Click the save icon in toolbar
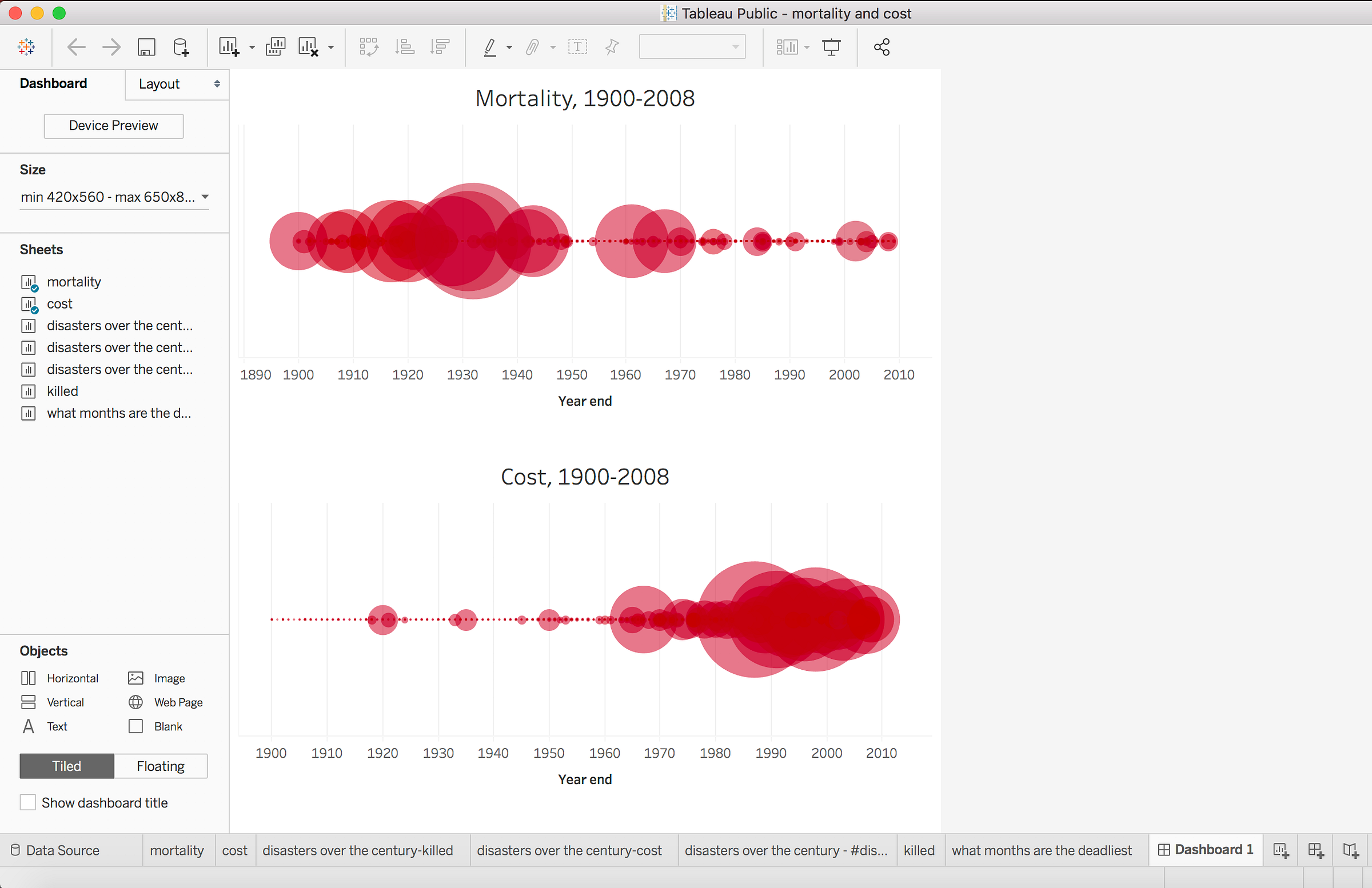 point(146,47)
